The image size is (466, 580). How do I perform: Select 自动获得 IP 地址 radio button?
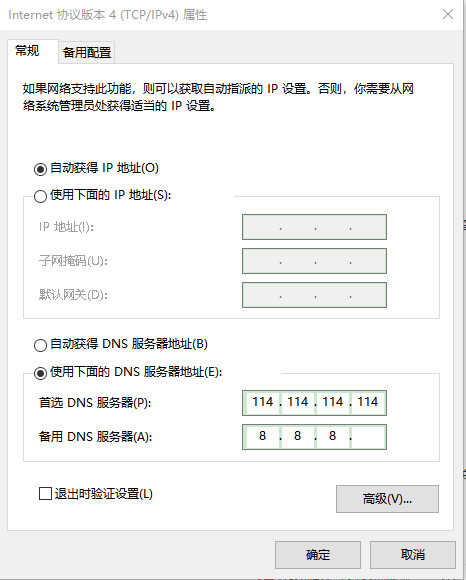pos(40,169)
